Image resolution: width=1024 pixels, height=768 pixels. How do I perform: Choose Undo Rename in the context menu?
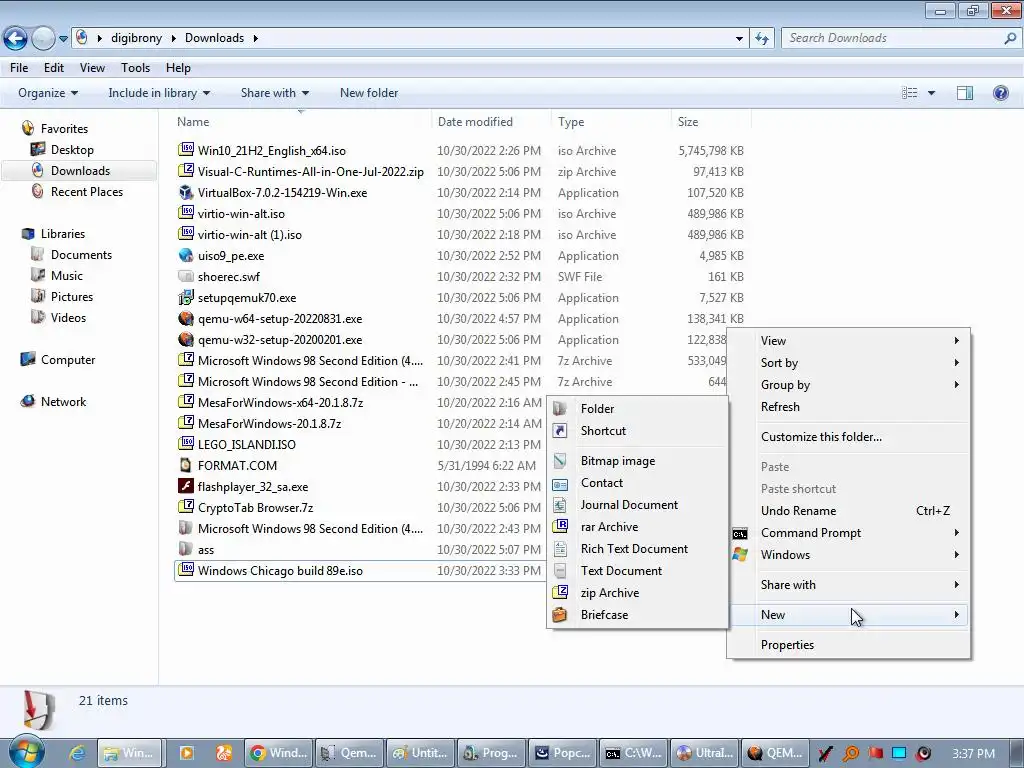pos(849,511)
